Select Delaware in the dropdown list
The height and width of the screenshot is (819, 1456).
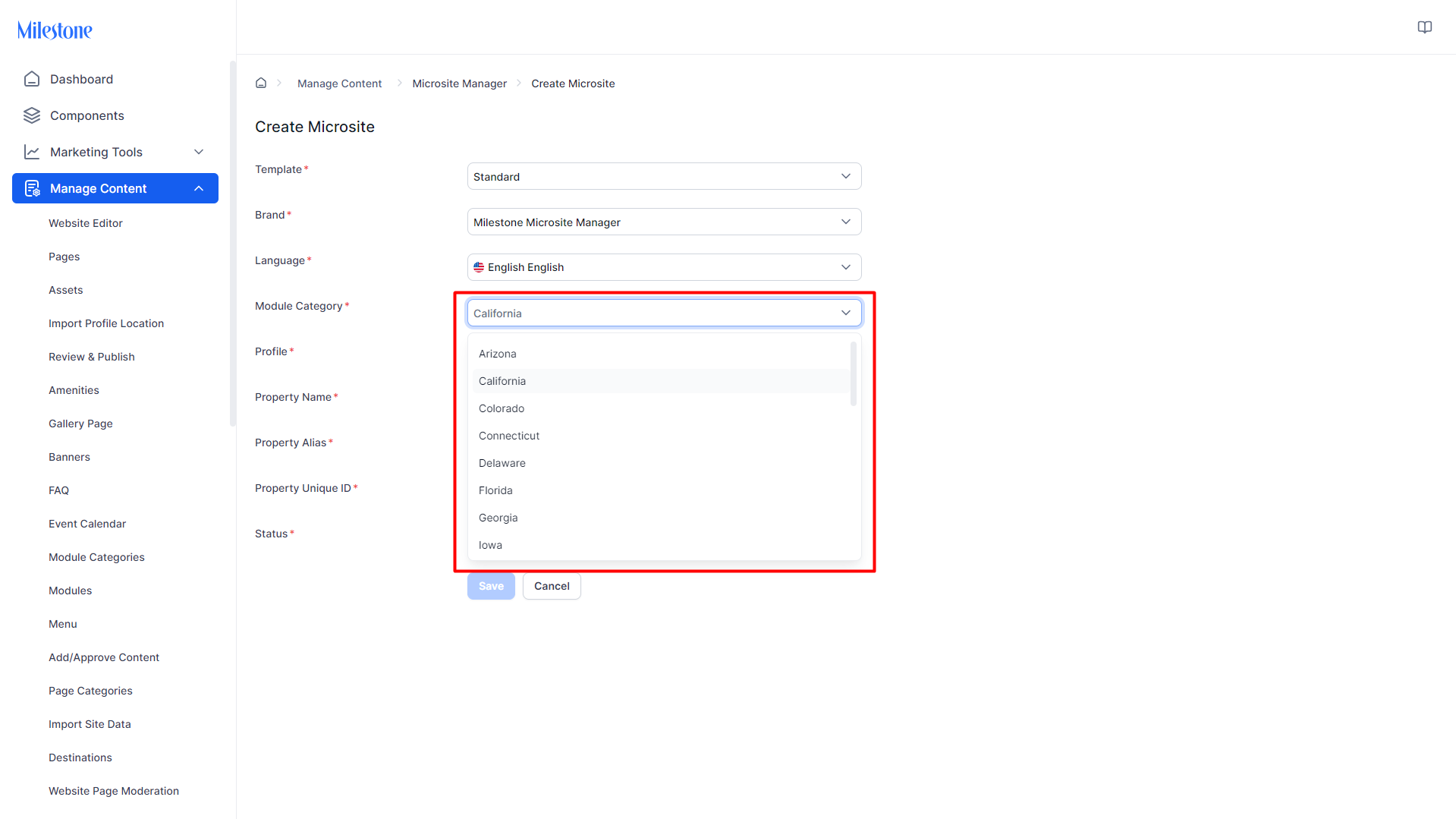[x=660, y=463]
